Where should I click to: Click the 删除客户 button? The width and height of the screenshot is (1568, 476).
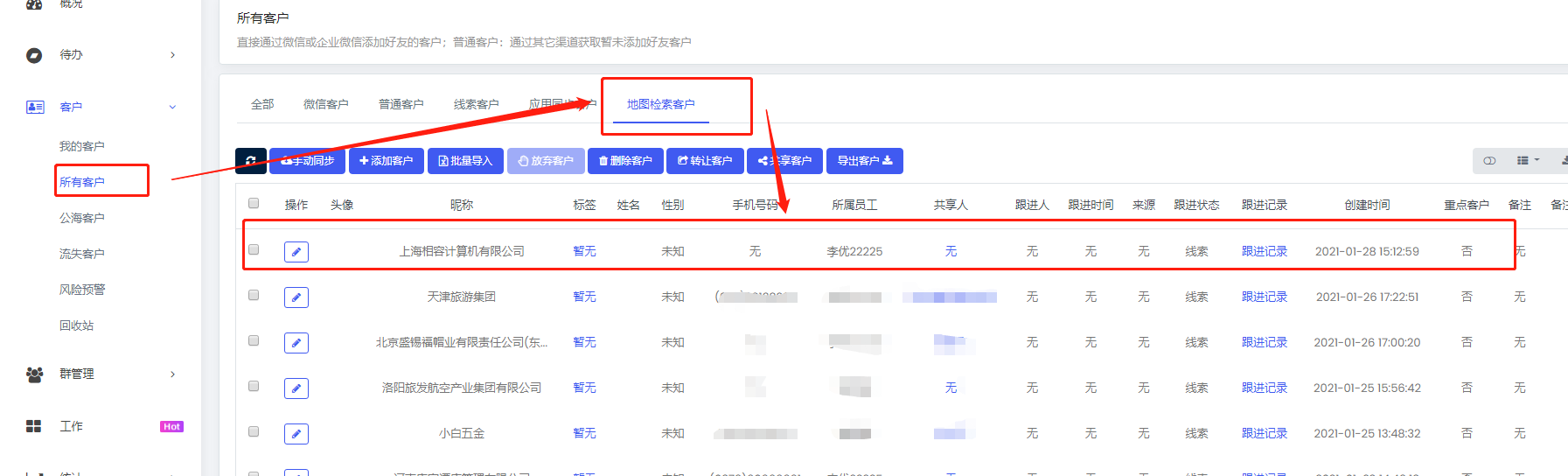625,161
